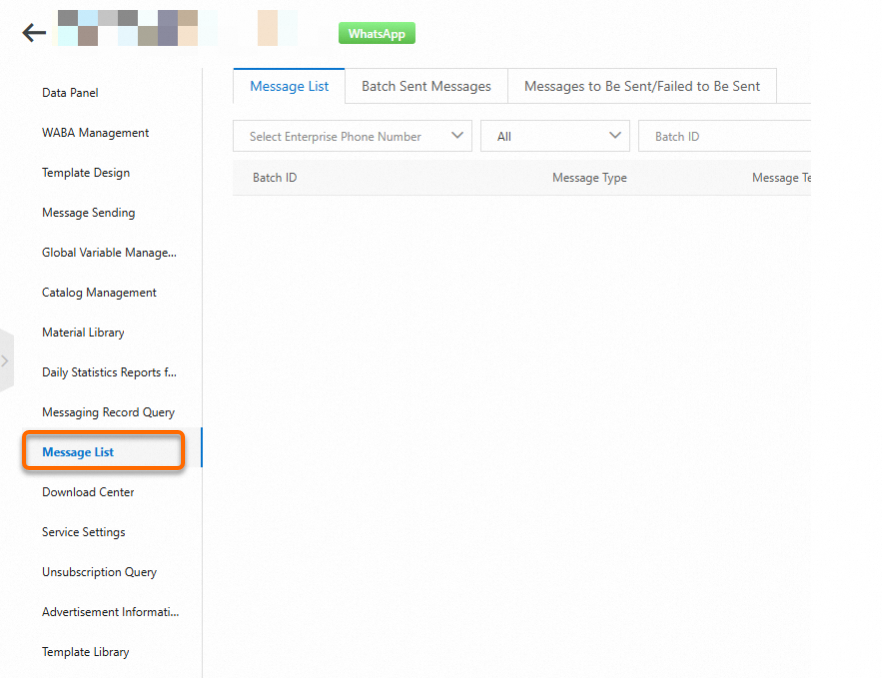
Task: Select Message List in the sidebar
Action: tap(78, 452)
